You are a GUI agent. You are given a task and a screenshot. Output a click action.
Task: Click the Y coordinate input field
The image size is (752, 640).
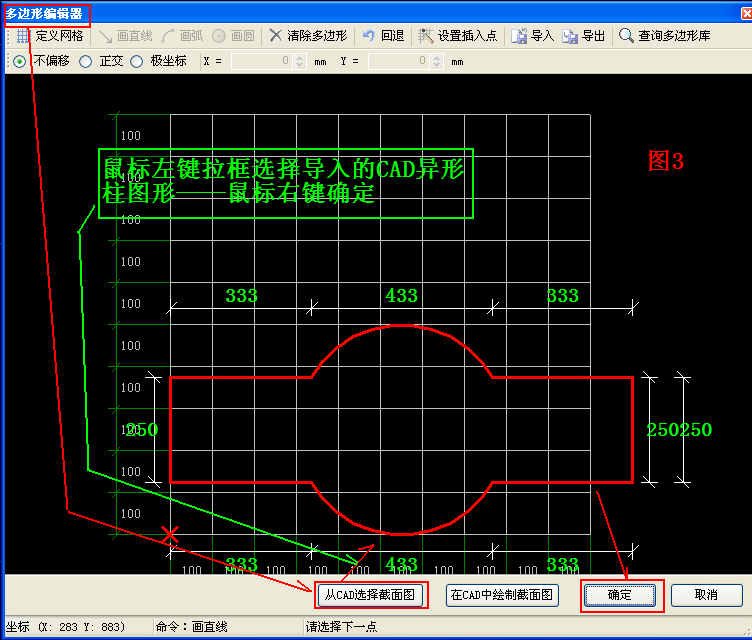pos(399,61)
